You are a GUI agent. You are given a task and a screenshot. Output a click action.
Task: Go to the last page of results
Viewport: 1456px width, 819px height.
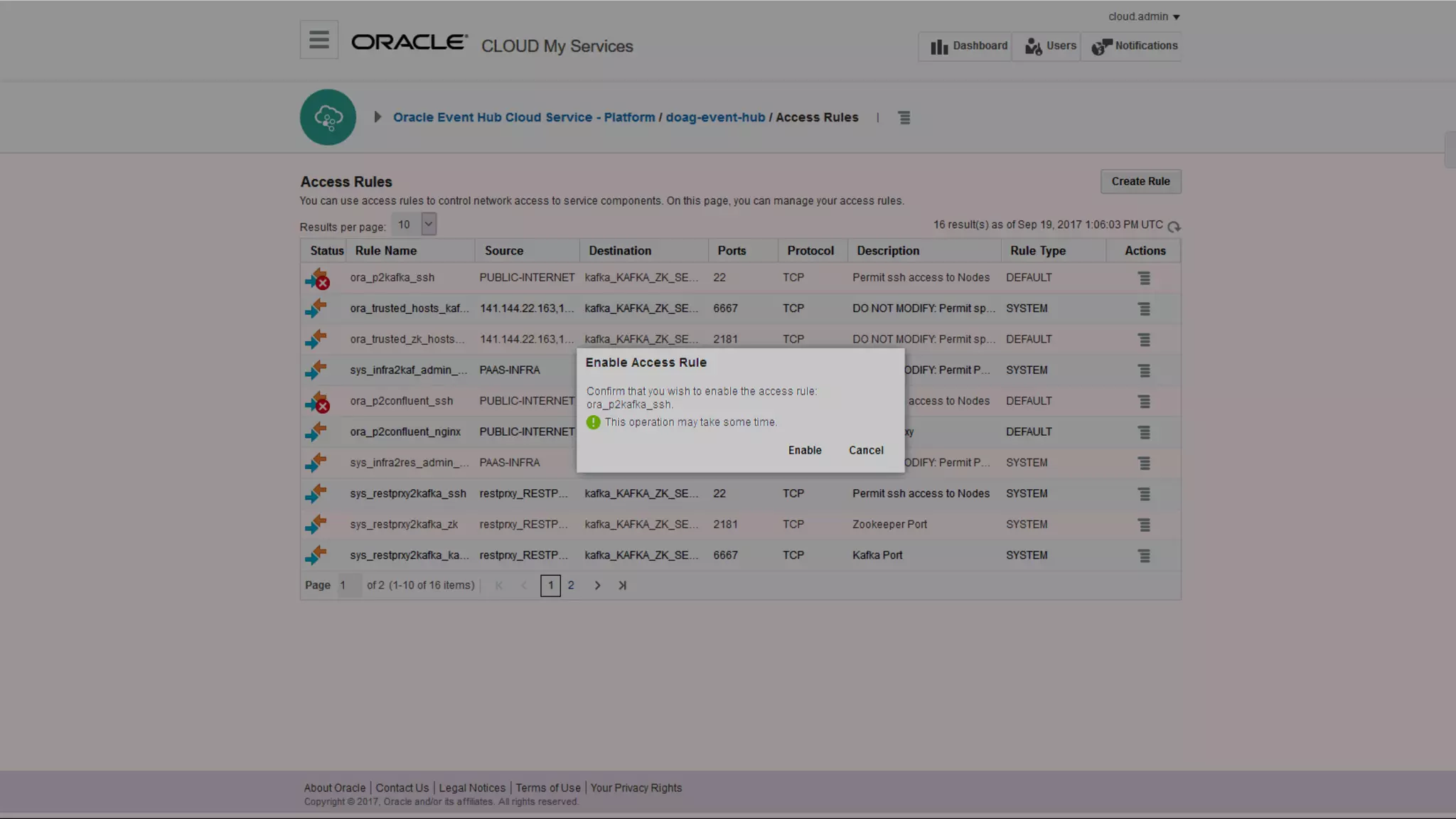[x=622, y=586]
